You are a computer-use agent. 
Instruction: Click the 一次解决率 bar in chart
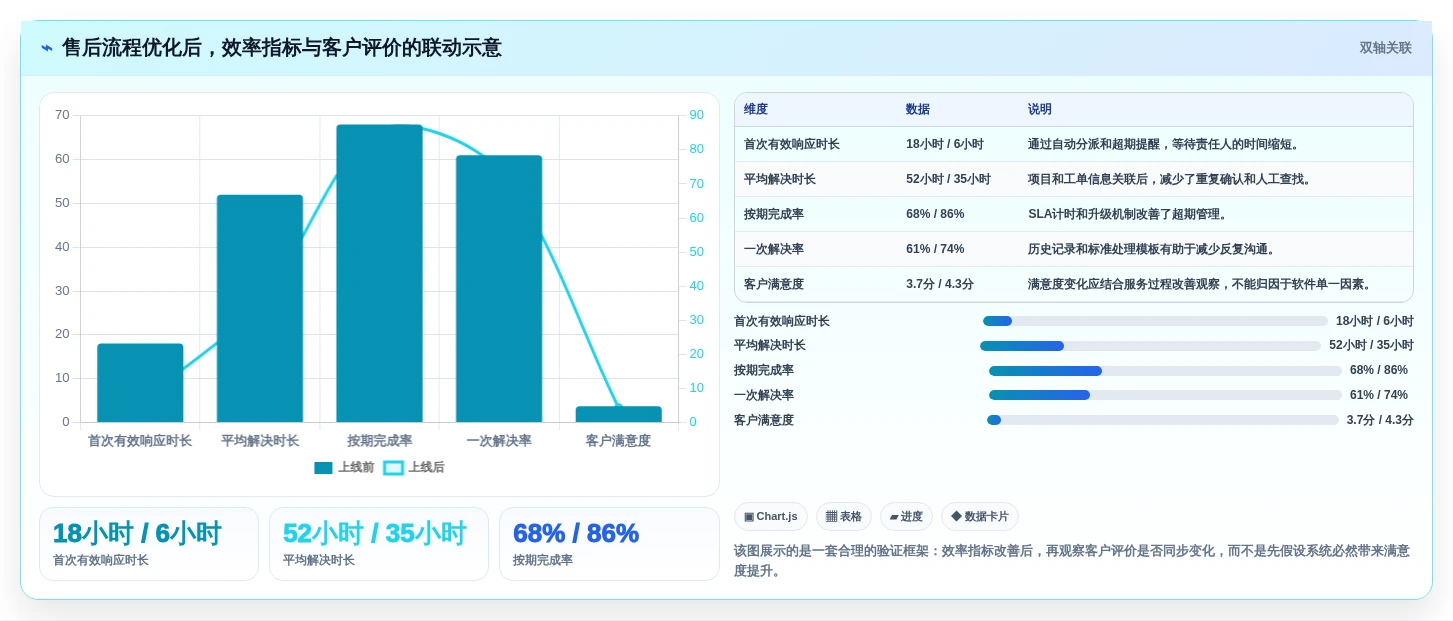[499, 289]
